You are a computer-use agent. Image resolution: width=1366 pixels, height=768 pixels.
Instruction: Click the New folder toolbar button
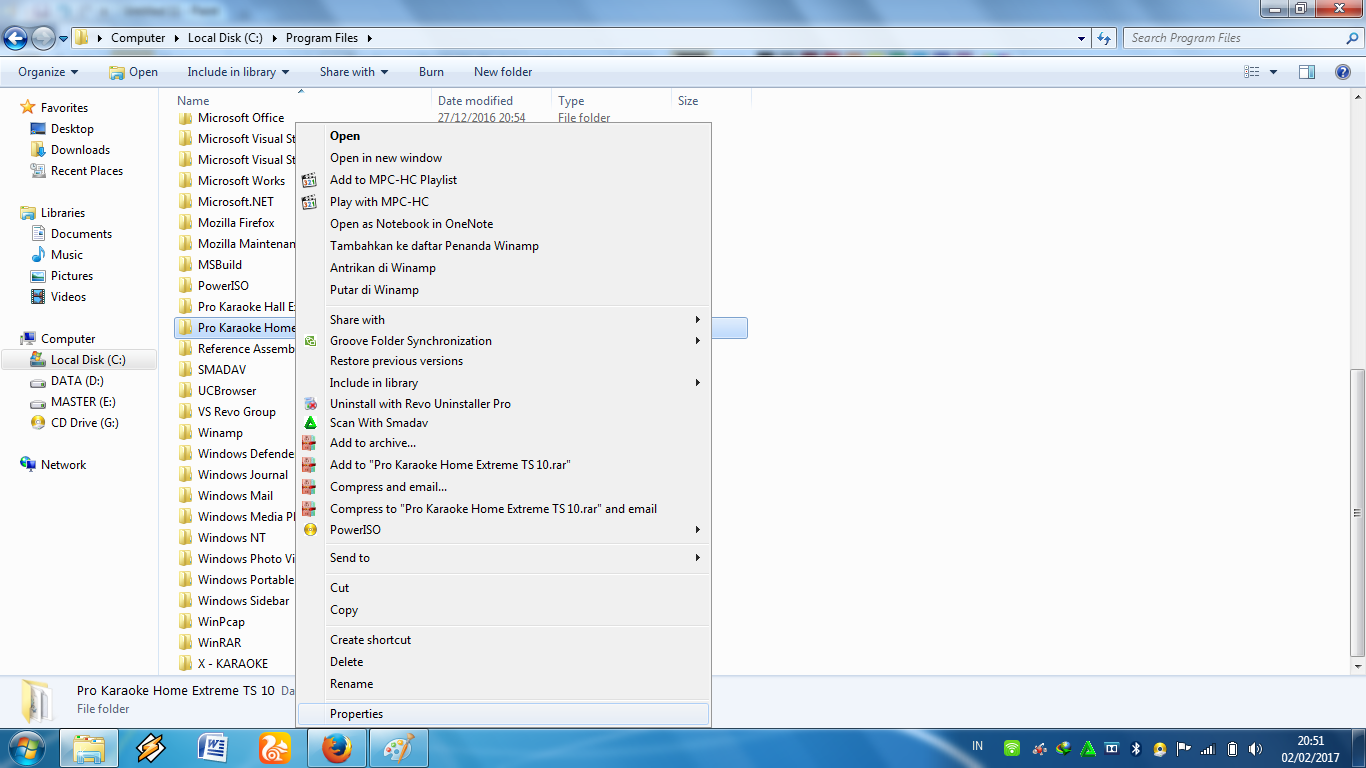pyautogui.click(x=503, y=72)
